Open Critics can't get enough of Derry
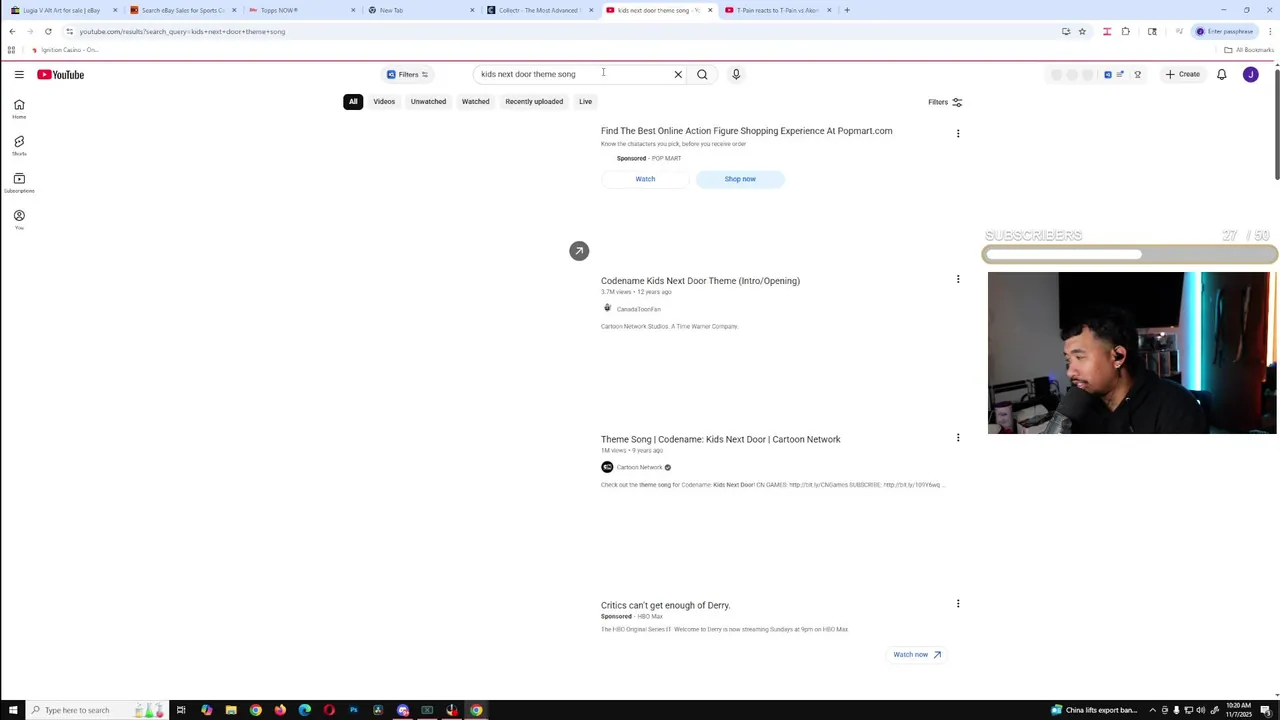Screen dimensions: 1280x720 coord(665,605)
